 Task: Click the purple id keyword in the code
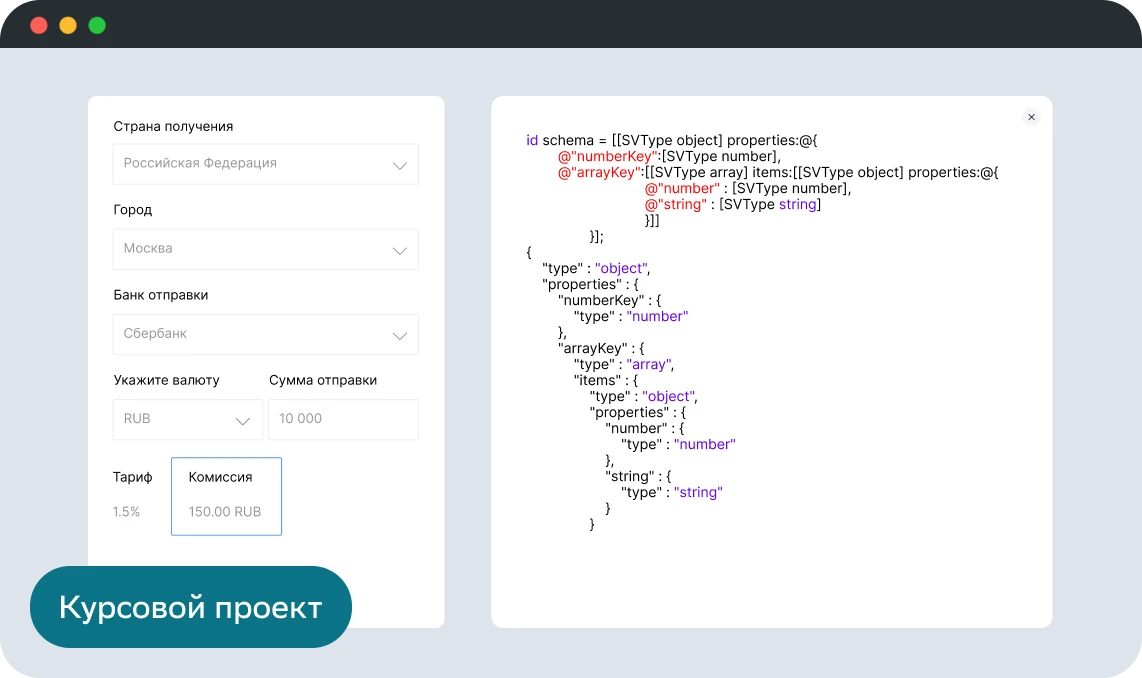tap(532, 140)
